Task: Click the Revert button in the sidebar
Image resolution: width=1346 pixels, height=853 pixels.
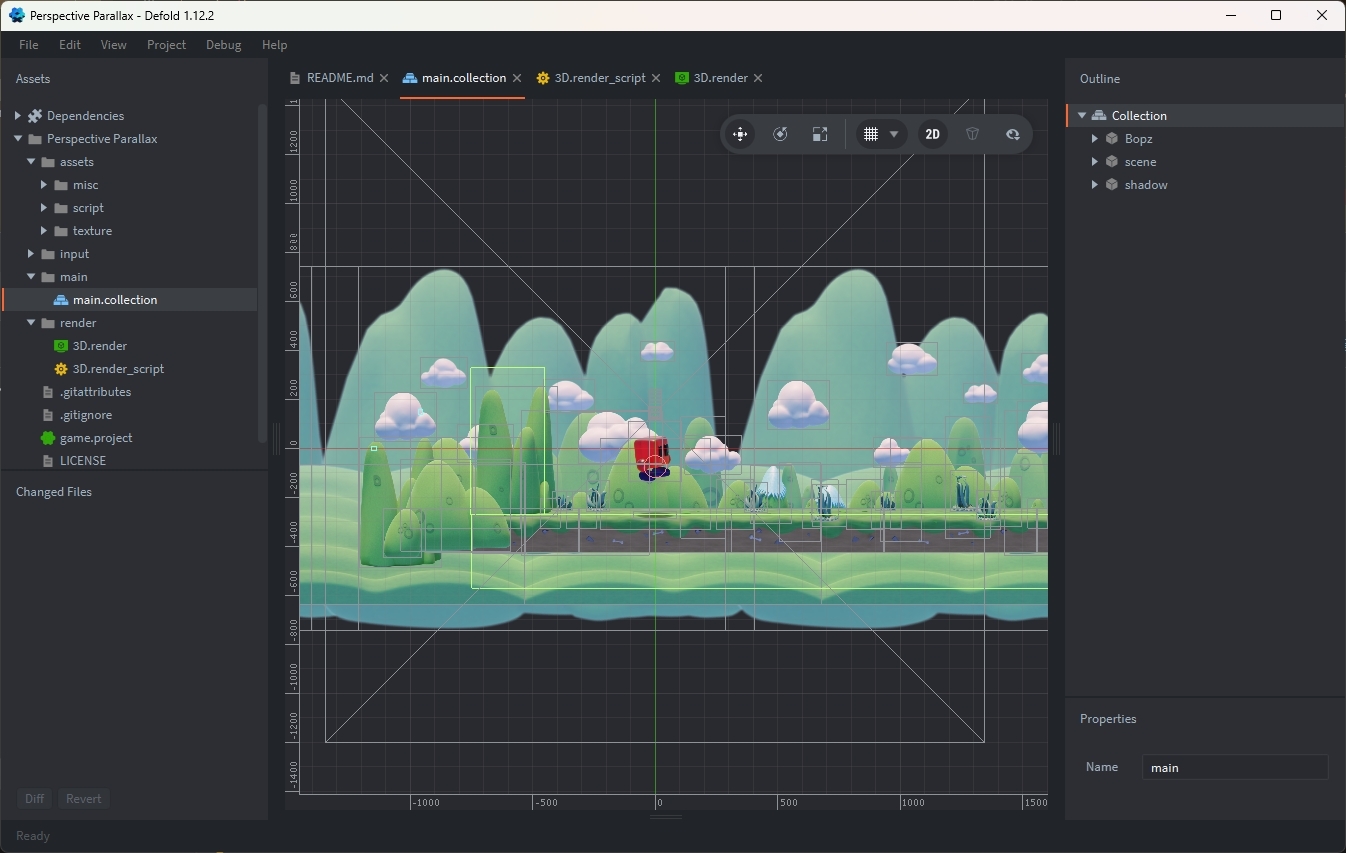Action: click(83, 798)
